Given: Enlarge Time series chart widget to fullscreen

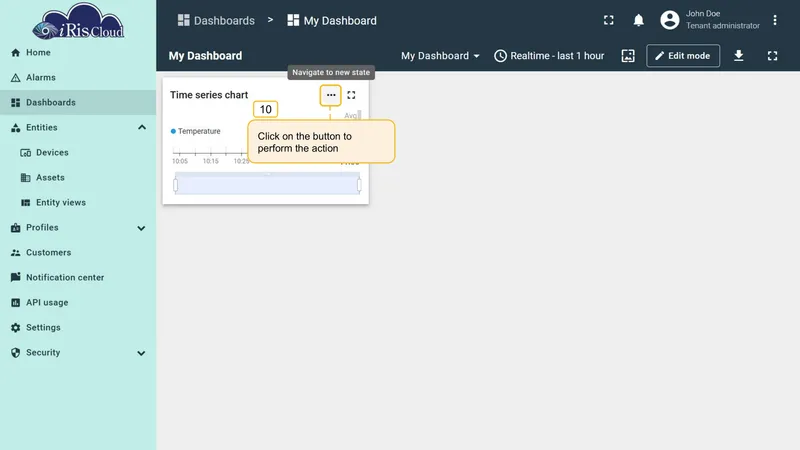Looking at the screenshot, I should (x=351, y=95).
